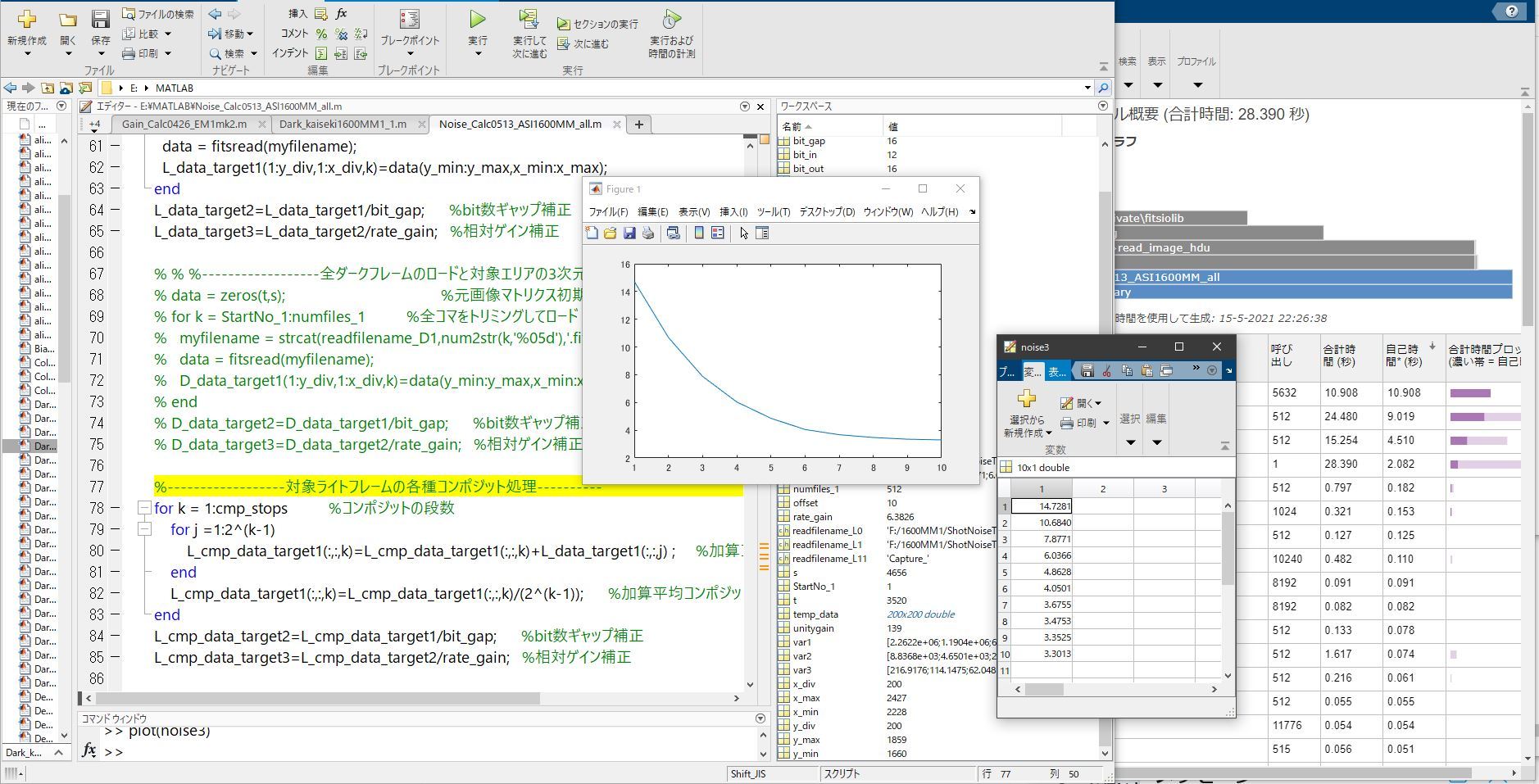
Task: Collapse the for j loop at line 79
Action: pyautogui.click(x=144, y=529)
